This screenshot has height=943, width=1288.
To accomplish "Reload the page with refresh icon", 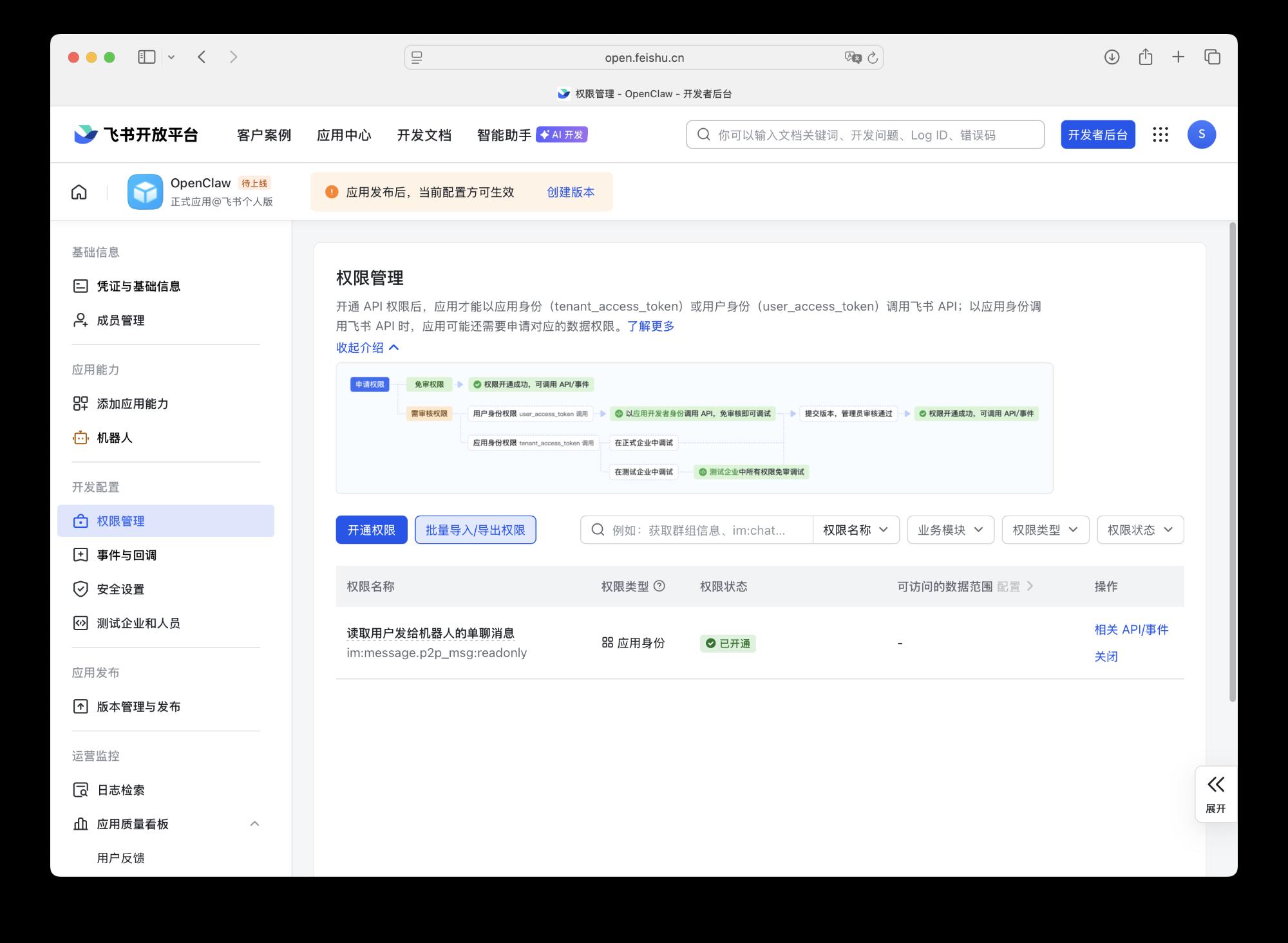I will (x=873, y=57).
